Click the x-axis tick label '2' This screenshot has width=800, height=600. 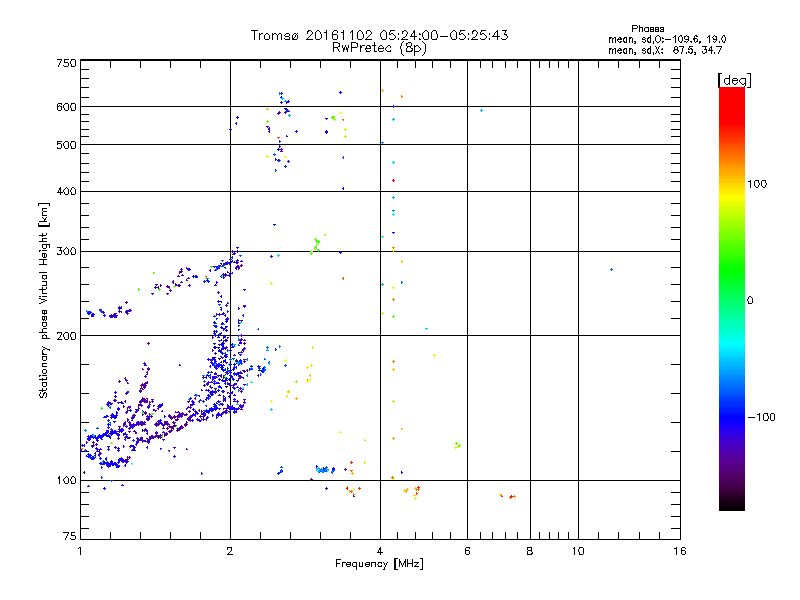coord(230,551)
